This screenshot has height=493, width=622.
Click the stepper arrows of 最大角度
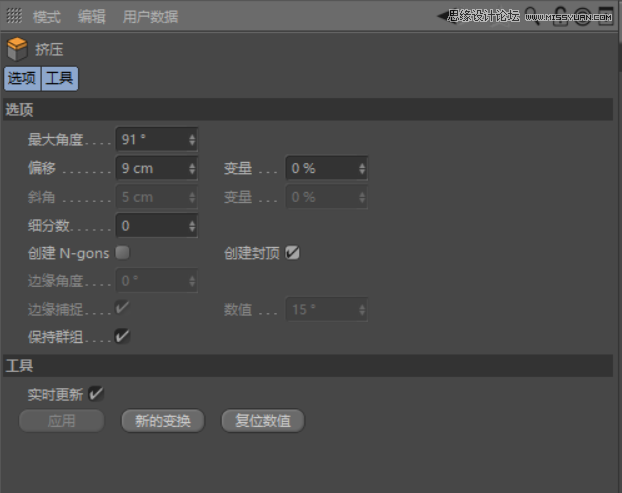point(192,140)
